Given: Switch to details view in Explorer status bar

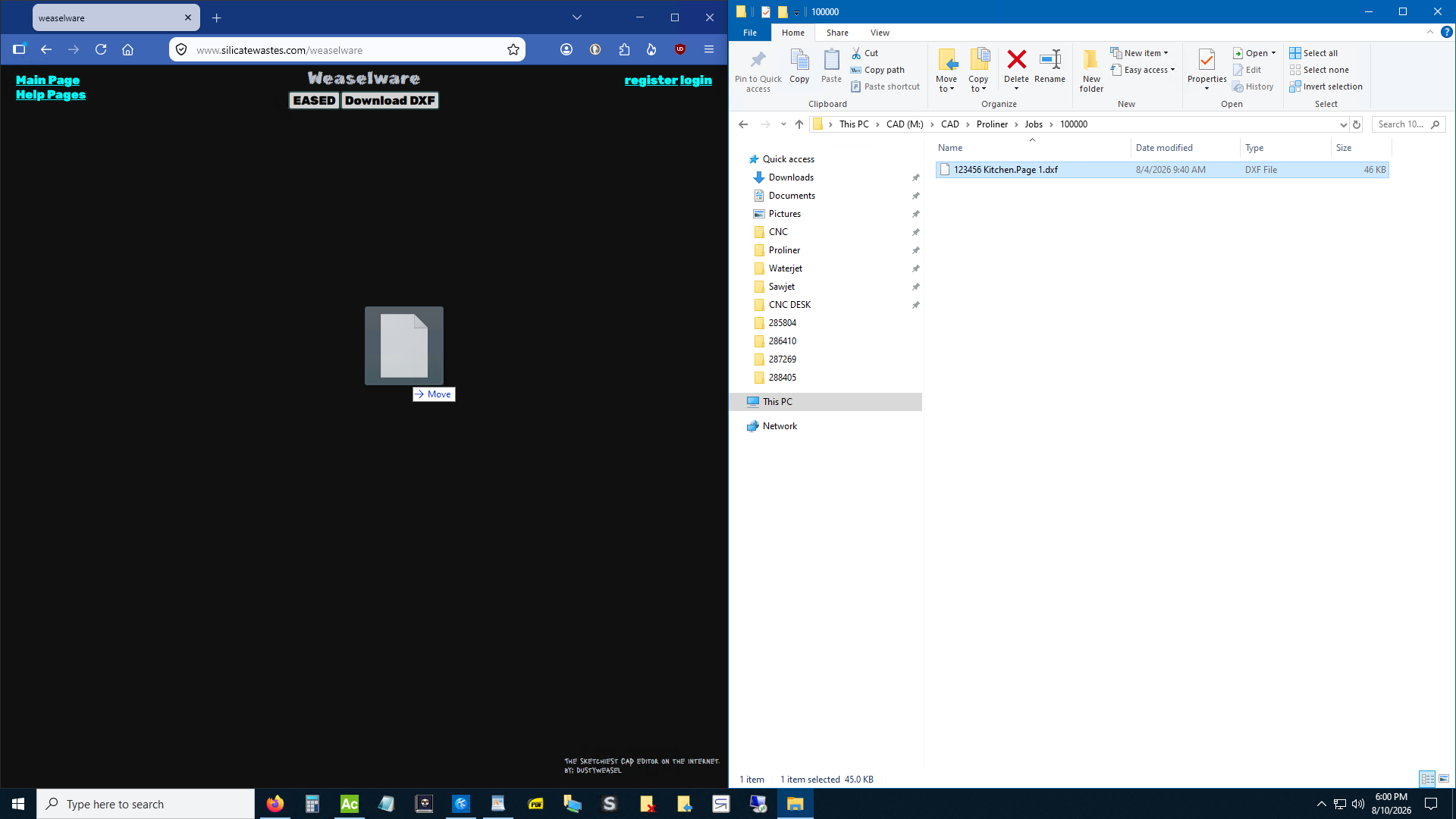Looking at the screenshot, I should 1427,779.
